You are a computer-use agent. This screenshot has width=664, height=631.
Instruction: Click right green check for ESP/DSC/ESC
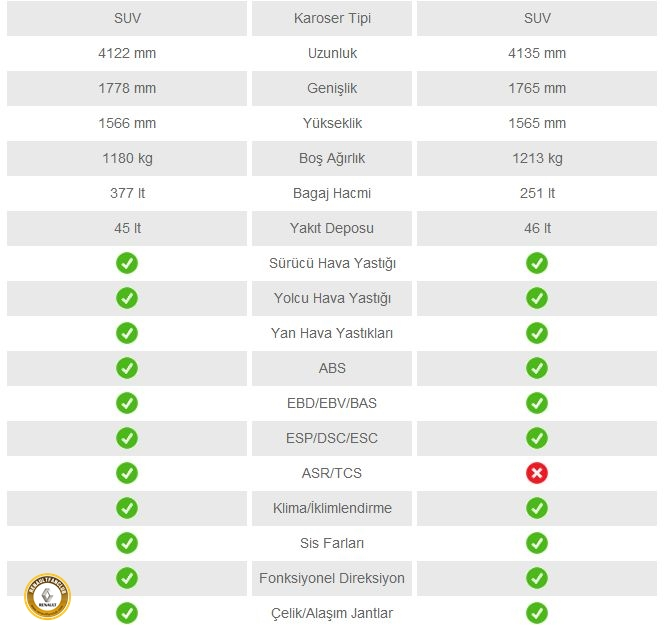click(x=537, y=438)
